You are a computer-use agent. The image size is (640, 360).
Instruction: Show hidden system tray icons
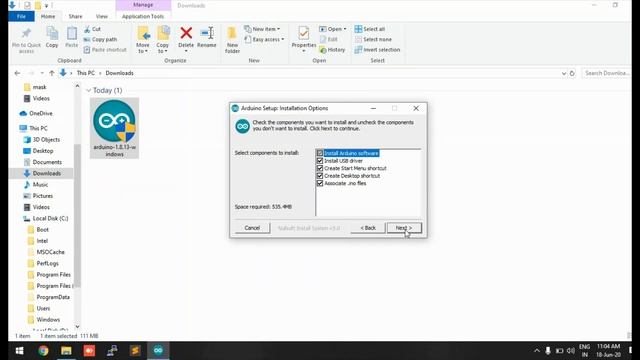coord(537,351)
